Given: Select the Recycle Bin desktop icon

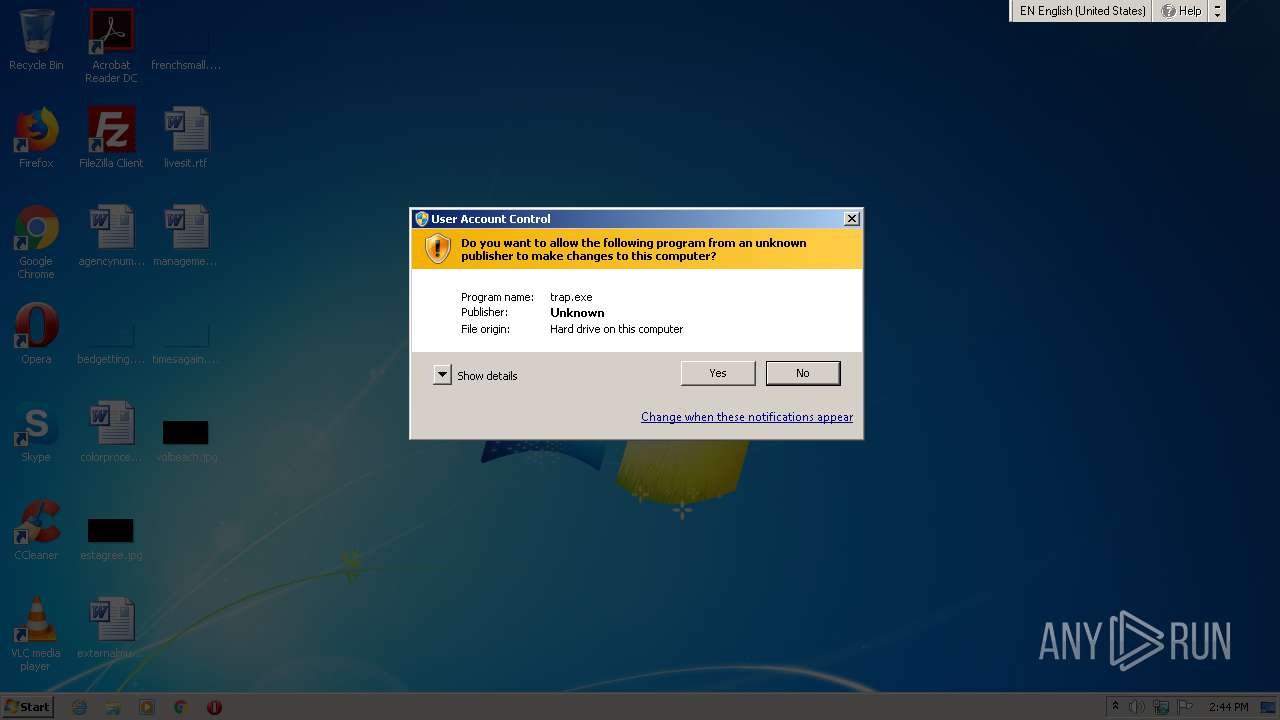Looking at the screenshot, I should pos(36,40).
